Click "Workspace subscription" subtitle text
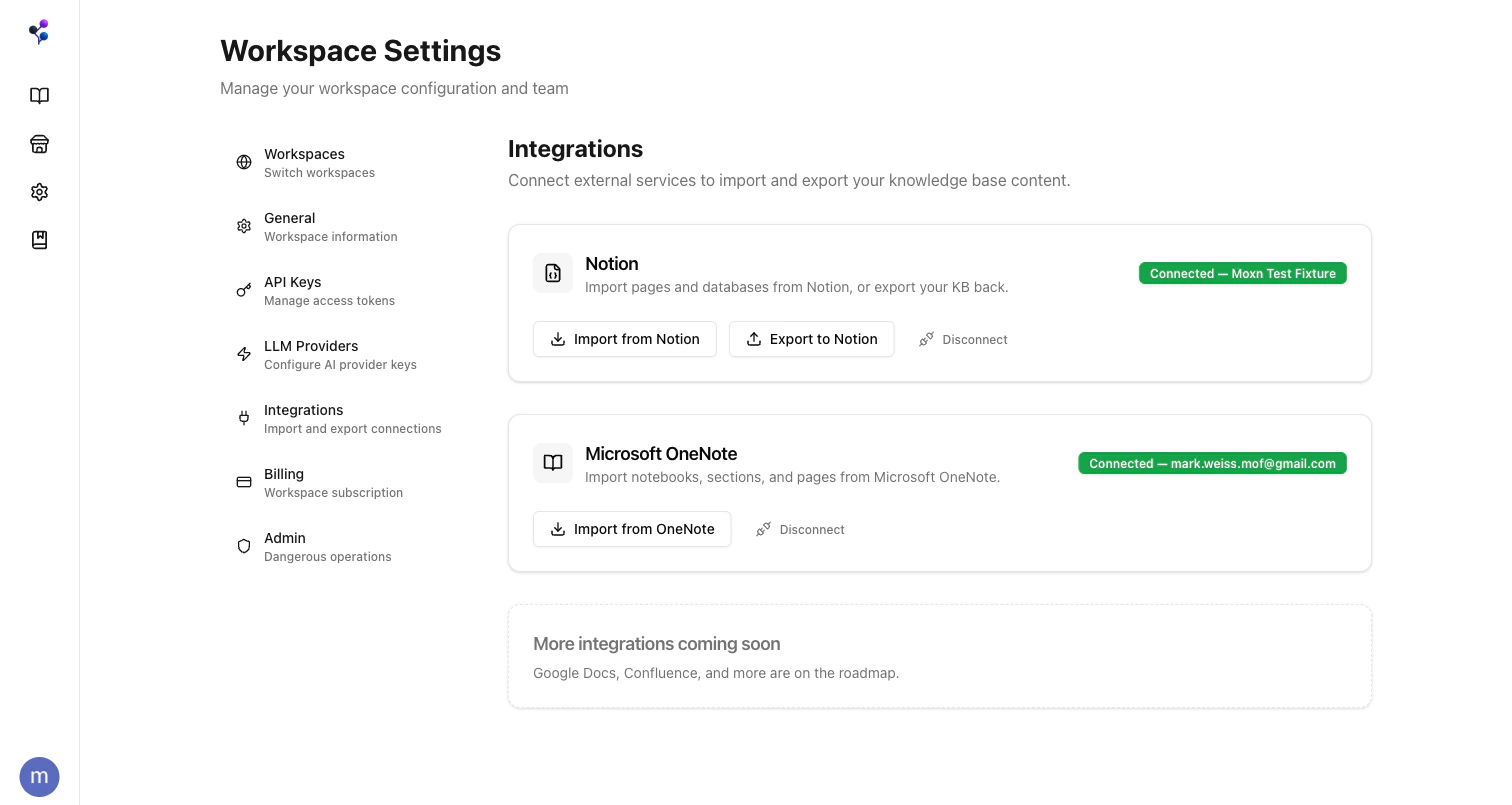Viewport: 1512px width, 805px height. pyautogui.click(x=333, y=493)
